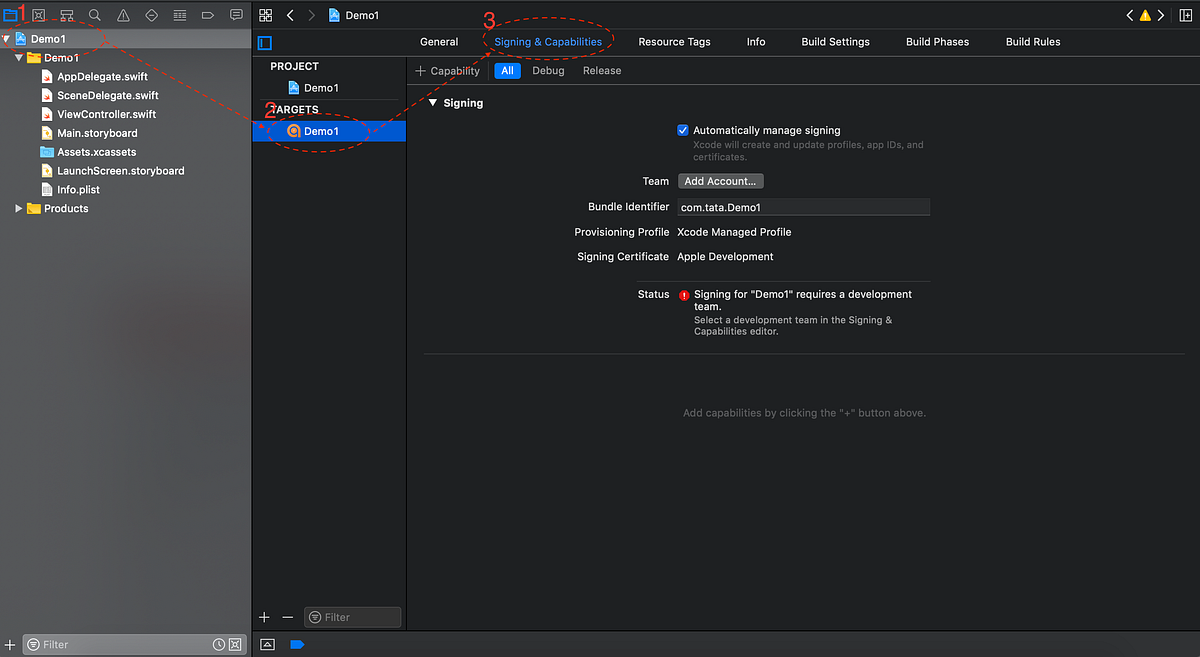Open the Build Settings tab

pos(835,41)
